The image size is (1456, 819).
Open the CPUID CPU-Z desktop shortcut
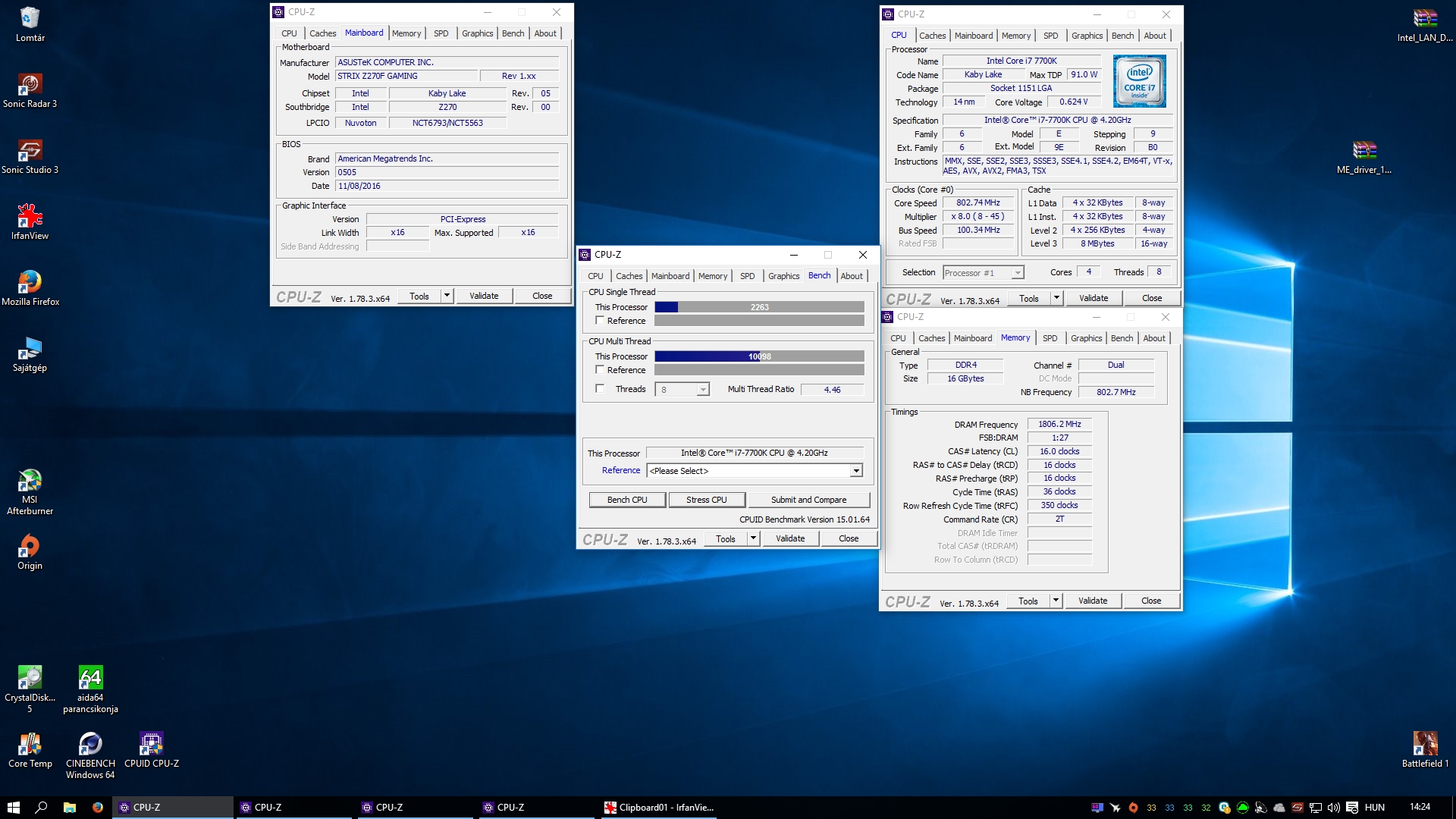(152, 750)
